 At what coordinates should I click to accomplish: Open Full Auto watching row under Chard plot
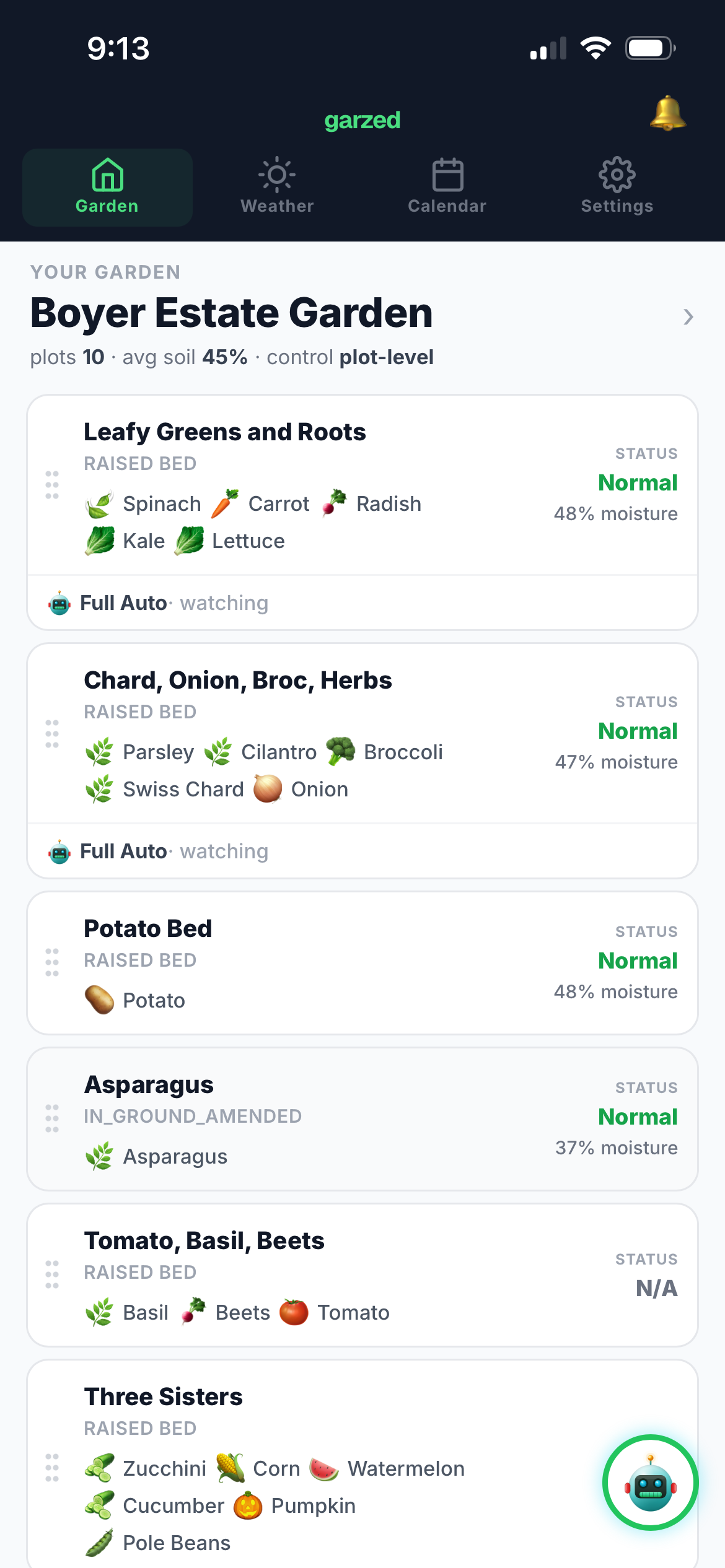click(362, 852)
